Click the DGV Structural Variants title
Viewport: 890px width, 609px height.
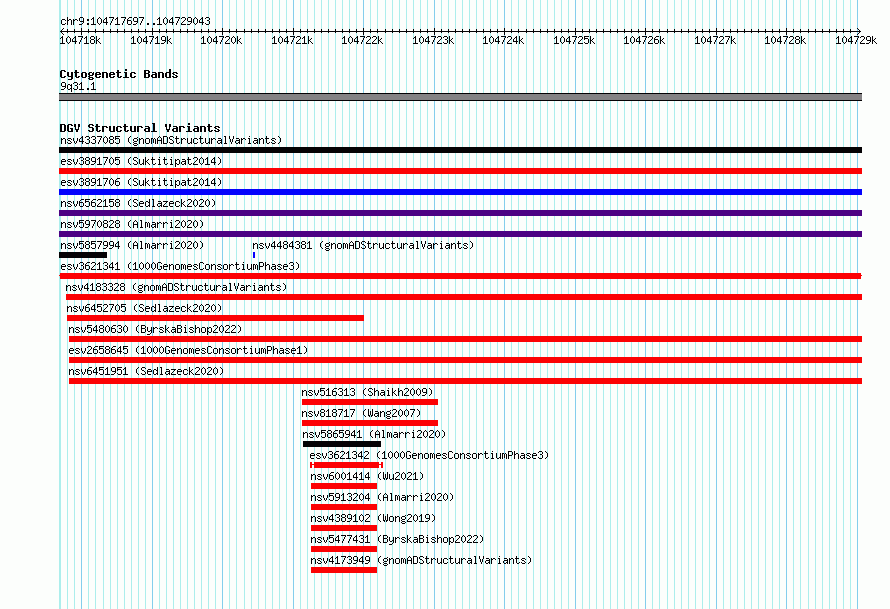coord(140,128)
